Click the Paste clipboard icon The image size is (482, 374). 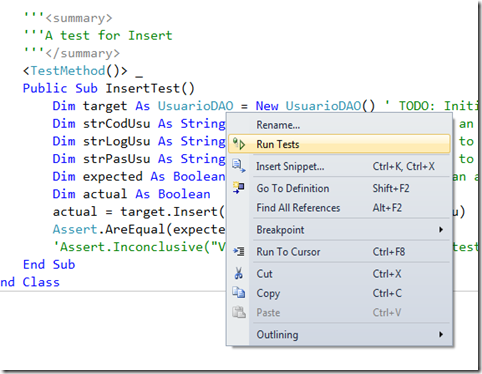(239, 312)
